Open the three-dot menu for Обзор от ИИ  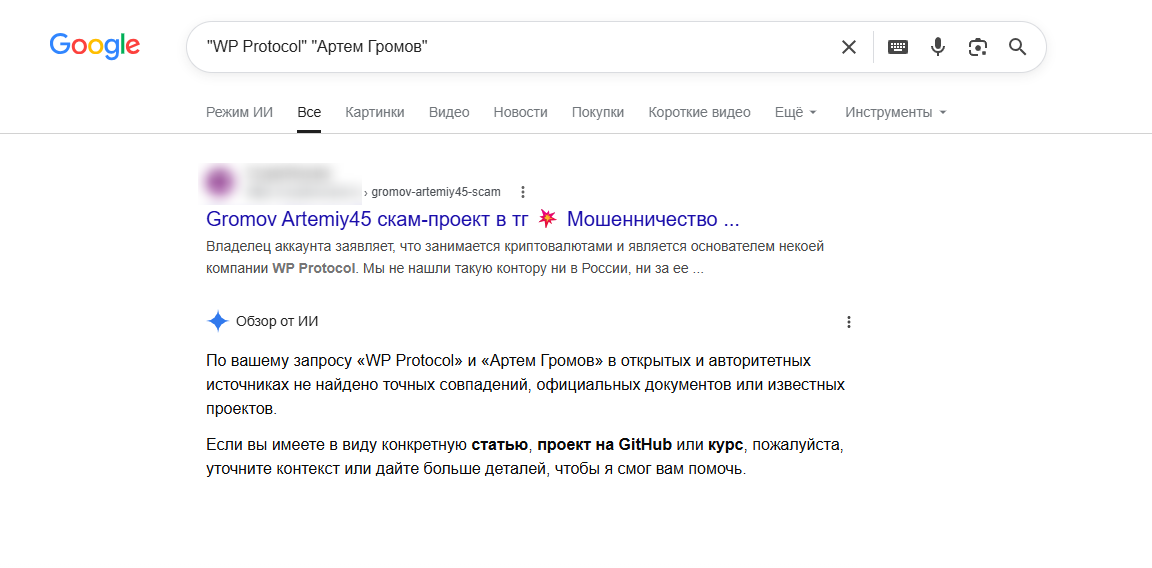tap(849, 322)
